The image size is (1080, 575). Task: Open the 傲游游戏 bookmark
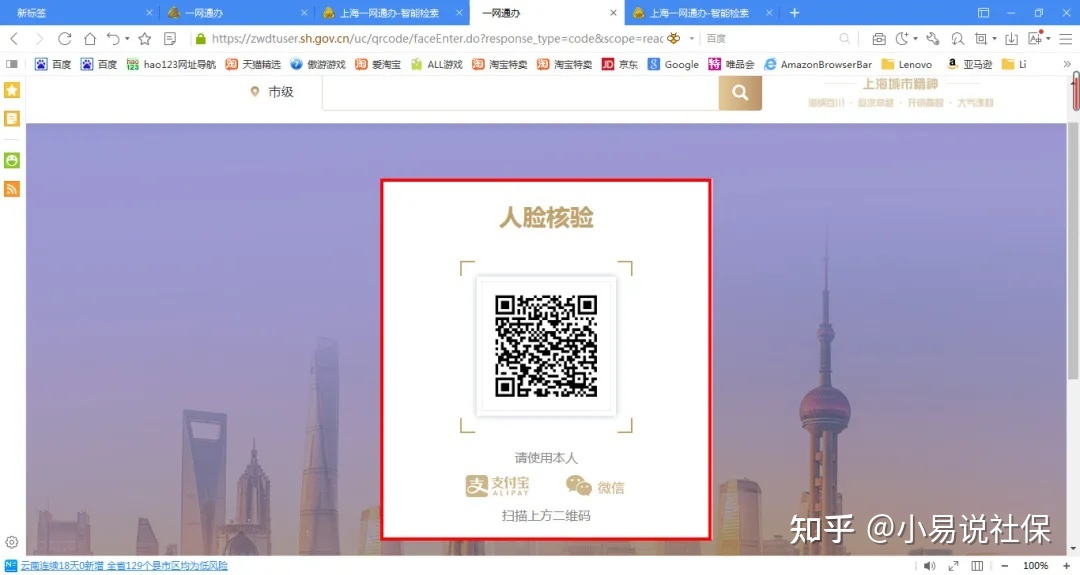click(318, 64)
